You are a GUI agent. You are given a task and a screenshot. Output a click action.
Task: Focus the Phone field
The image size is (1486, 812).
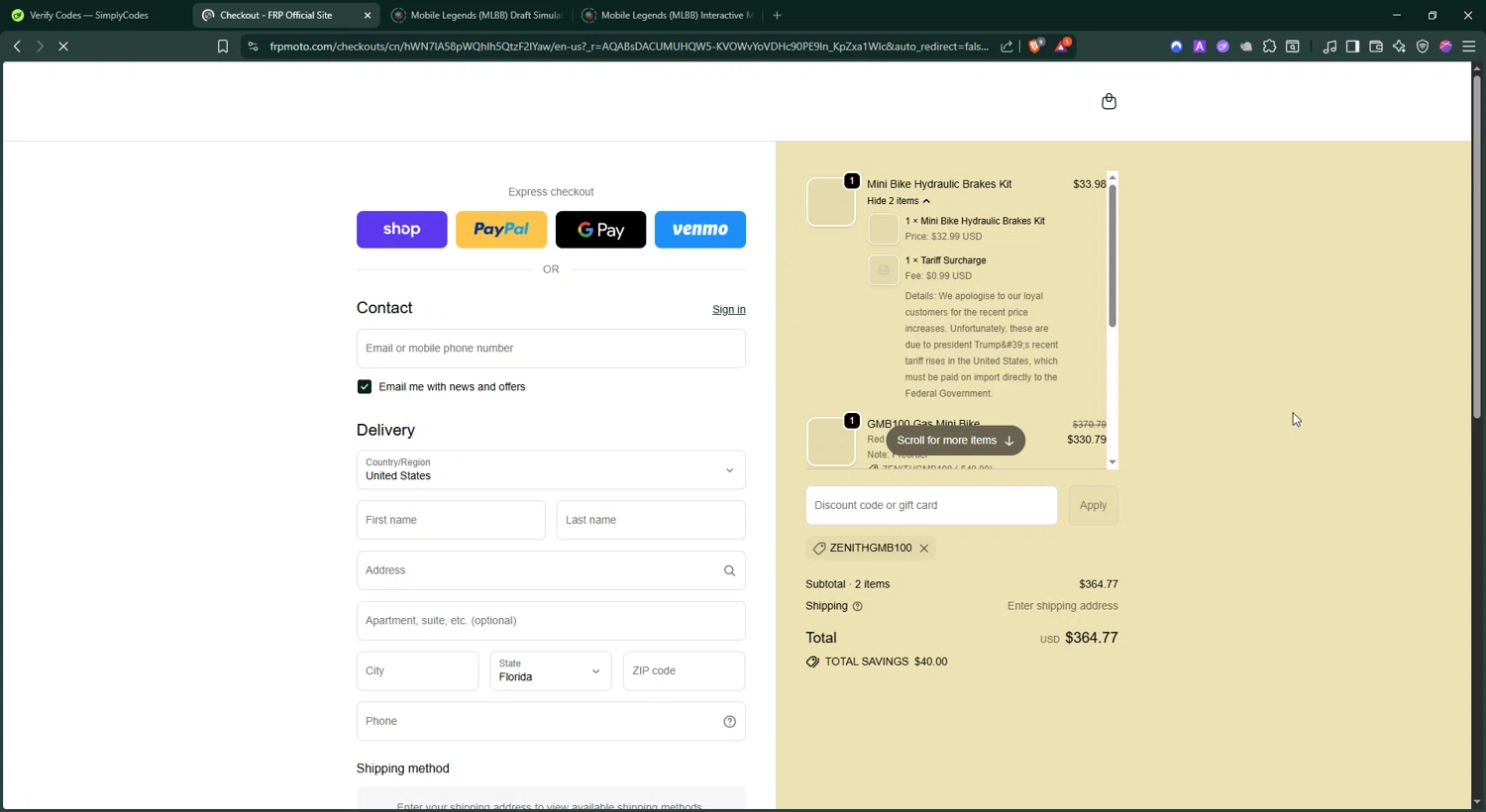coord(551,722)
